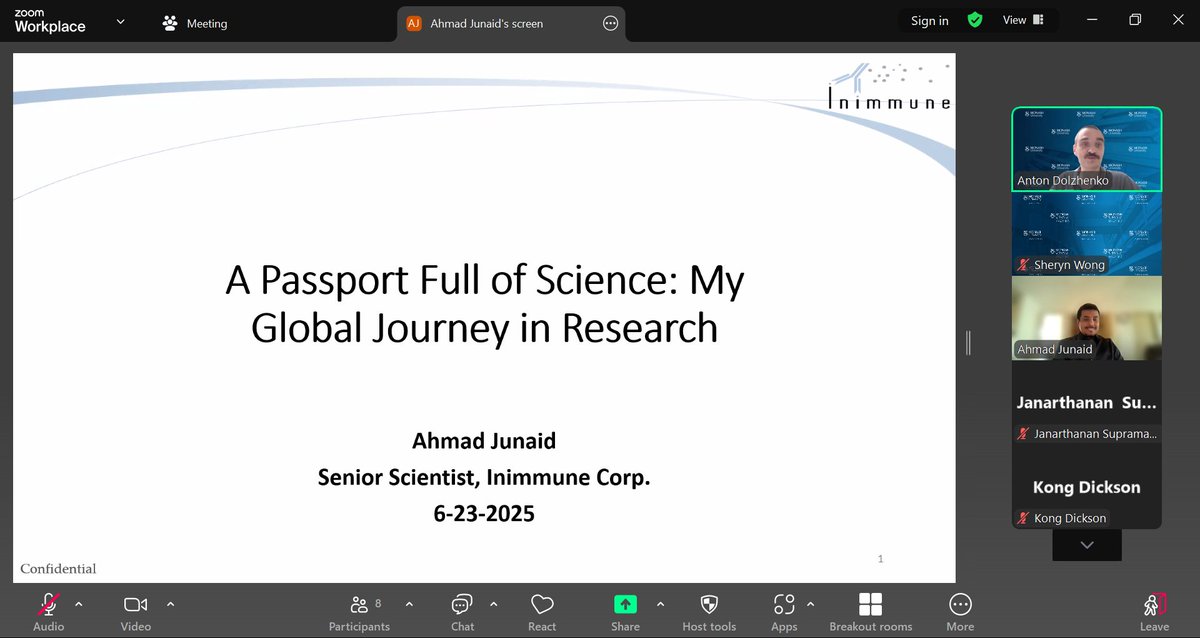This screenshot has height=638, width=1200.
Task: Open the View layout menu
Action: click(x=1023, y=20)
